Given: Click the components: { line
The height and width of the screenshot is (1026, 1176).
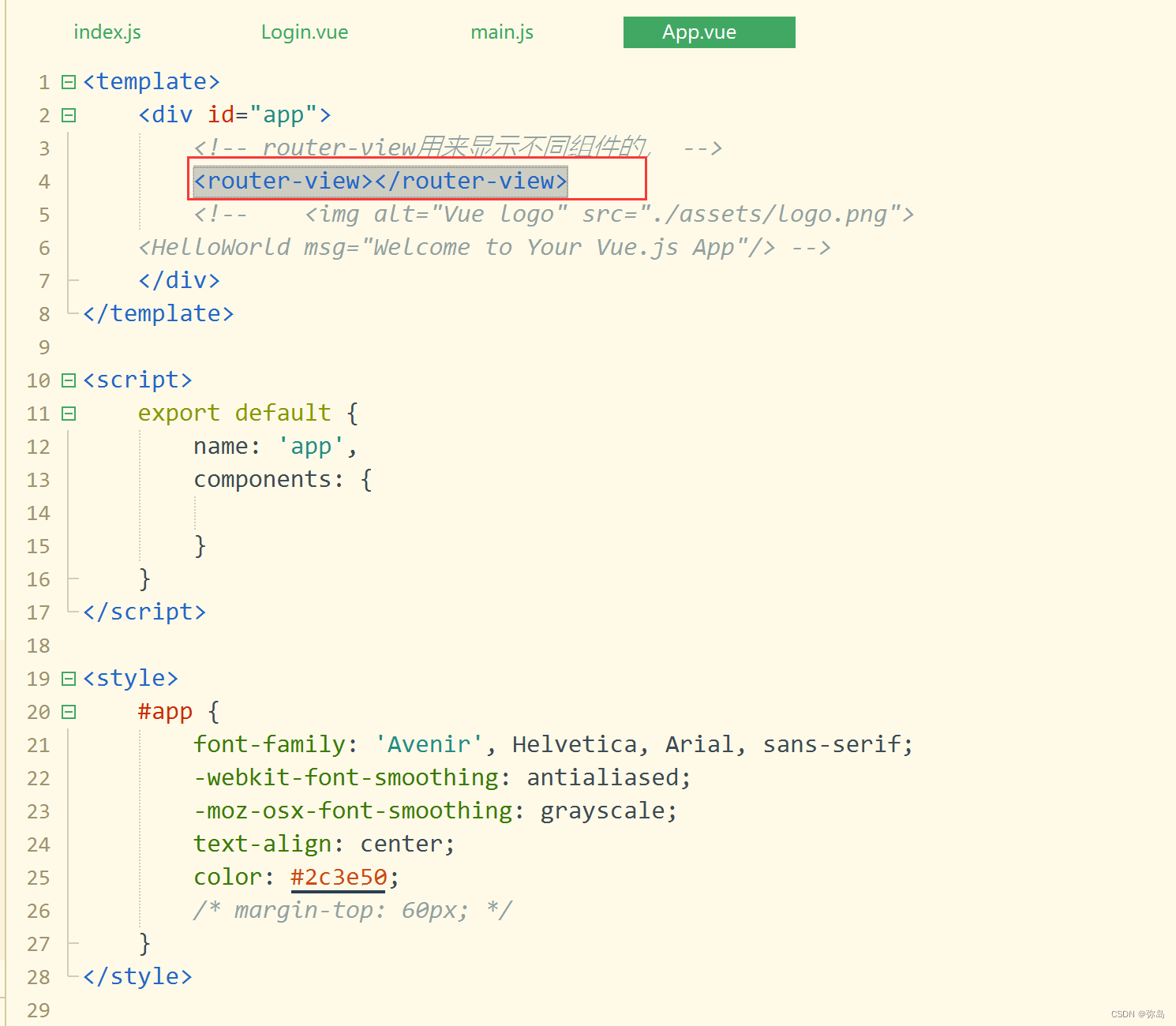Looking at the screenshot, I should pos(283,480).
